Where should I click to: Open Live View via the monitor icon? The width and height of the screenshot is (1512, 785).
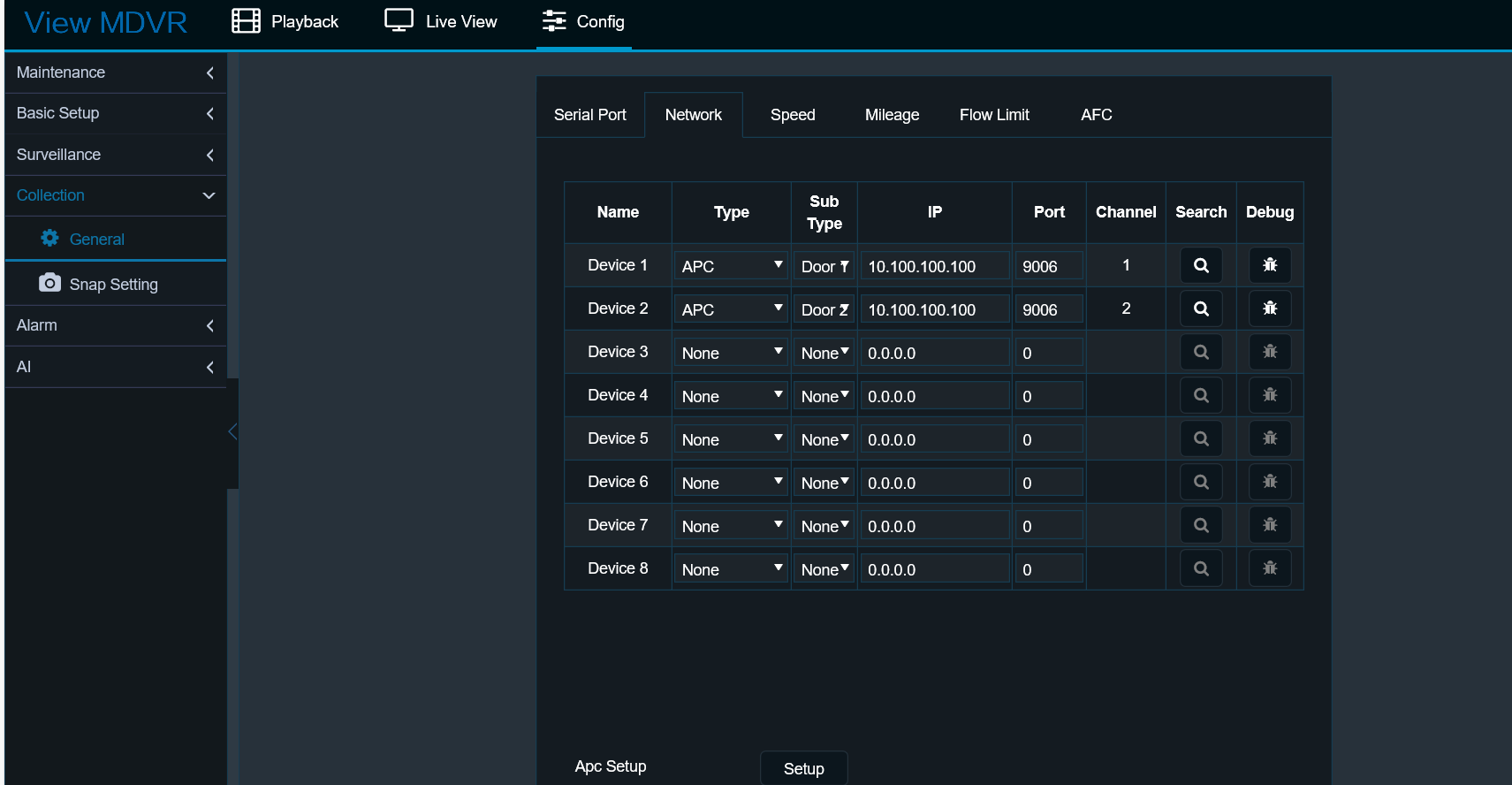point(399,21)
